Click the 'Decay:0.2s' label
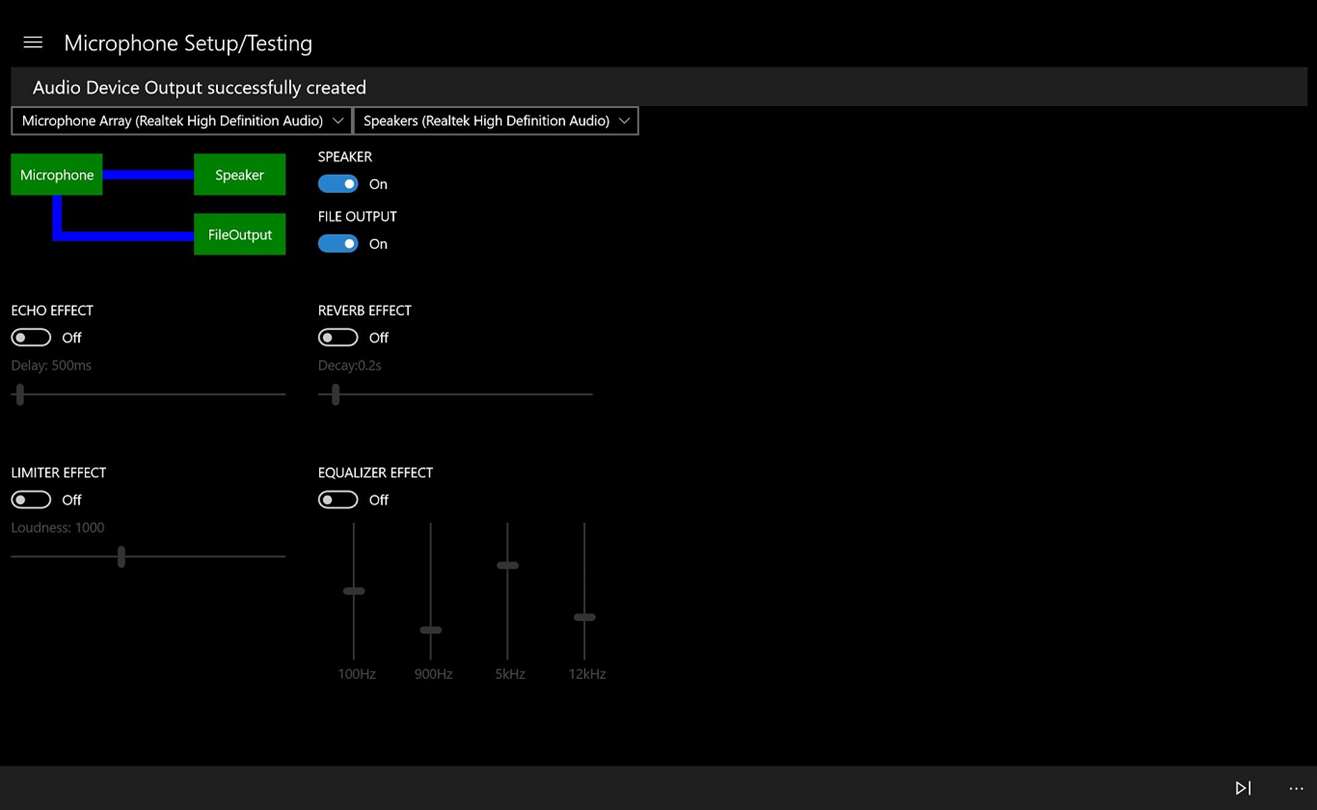Viewport: 1317px width, 810px height. click(350, 366)
